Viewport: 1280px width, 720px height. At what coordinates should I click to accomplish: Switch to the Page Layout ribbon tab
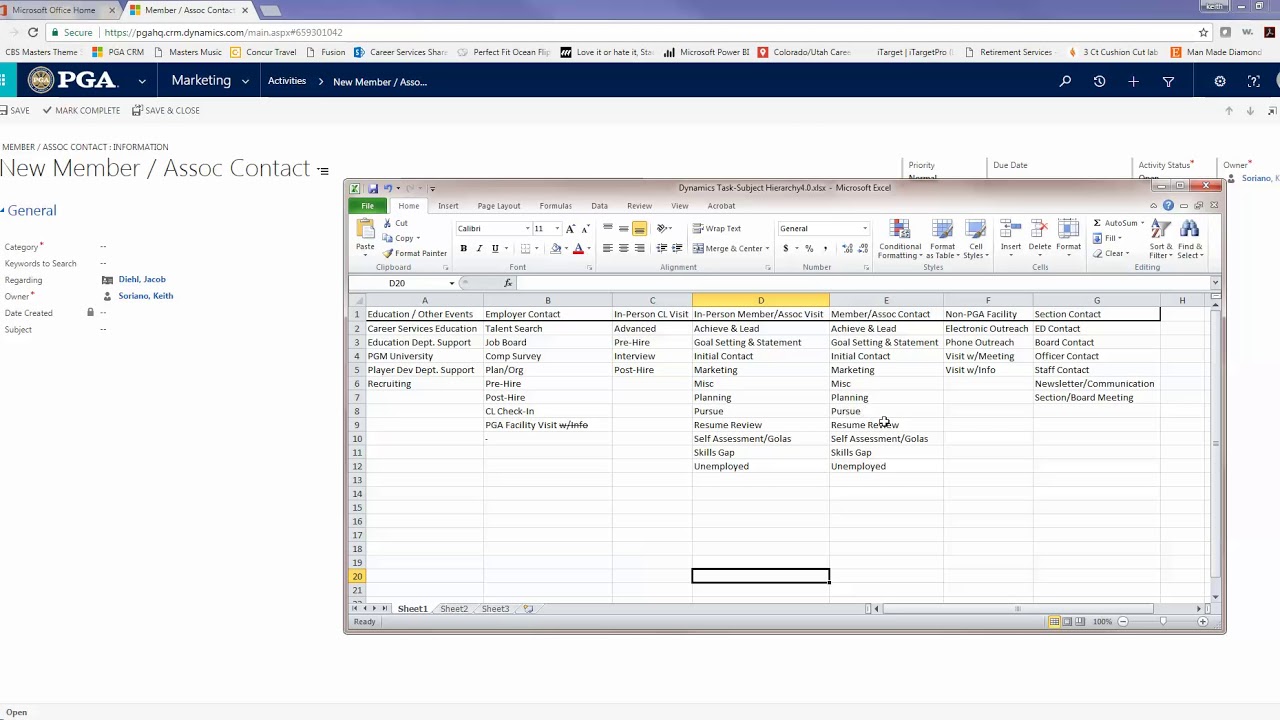coord(499,206)
